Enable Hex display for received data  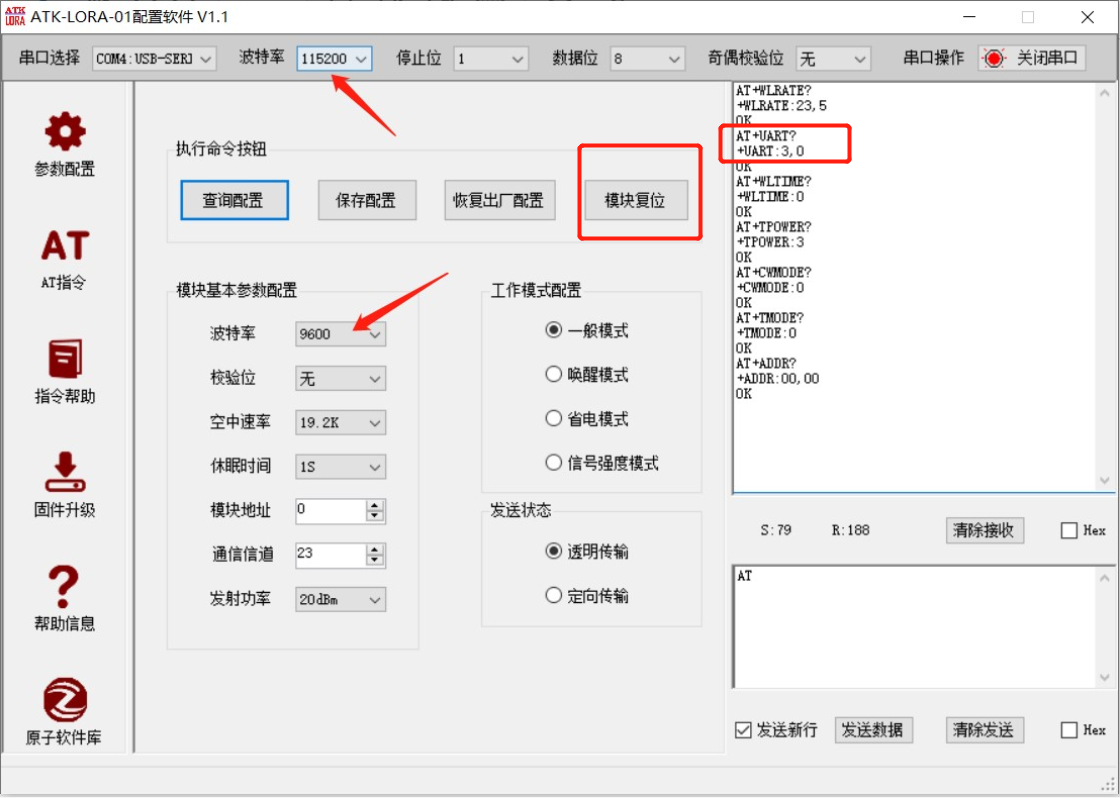[1069, 530]
